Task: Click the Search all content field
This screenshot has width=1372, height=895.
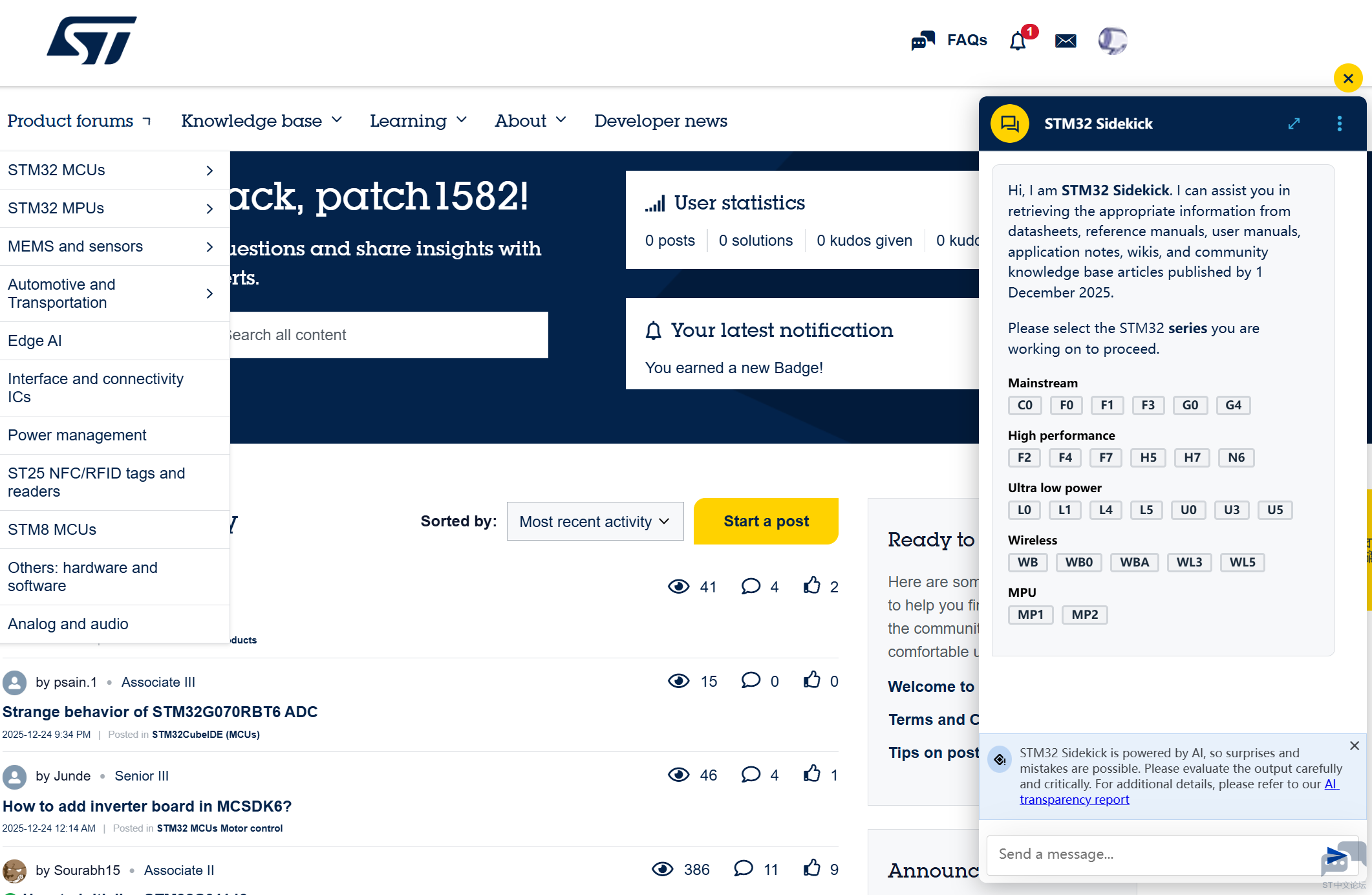Action: [388, 335]
